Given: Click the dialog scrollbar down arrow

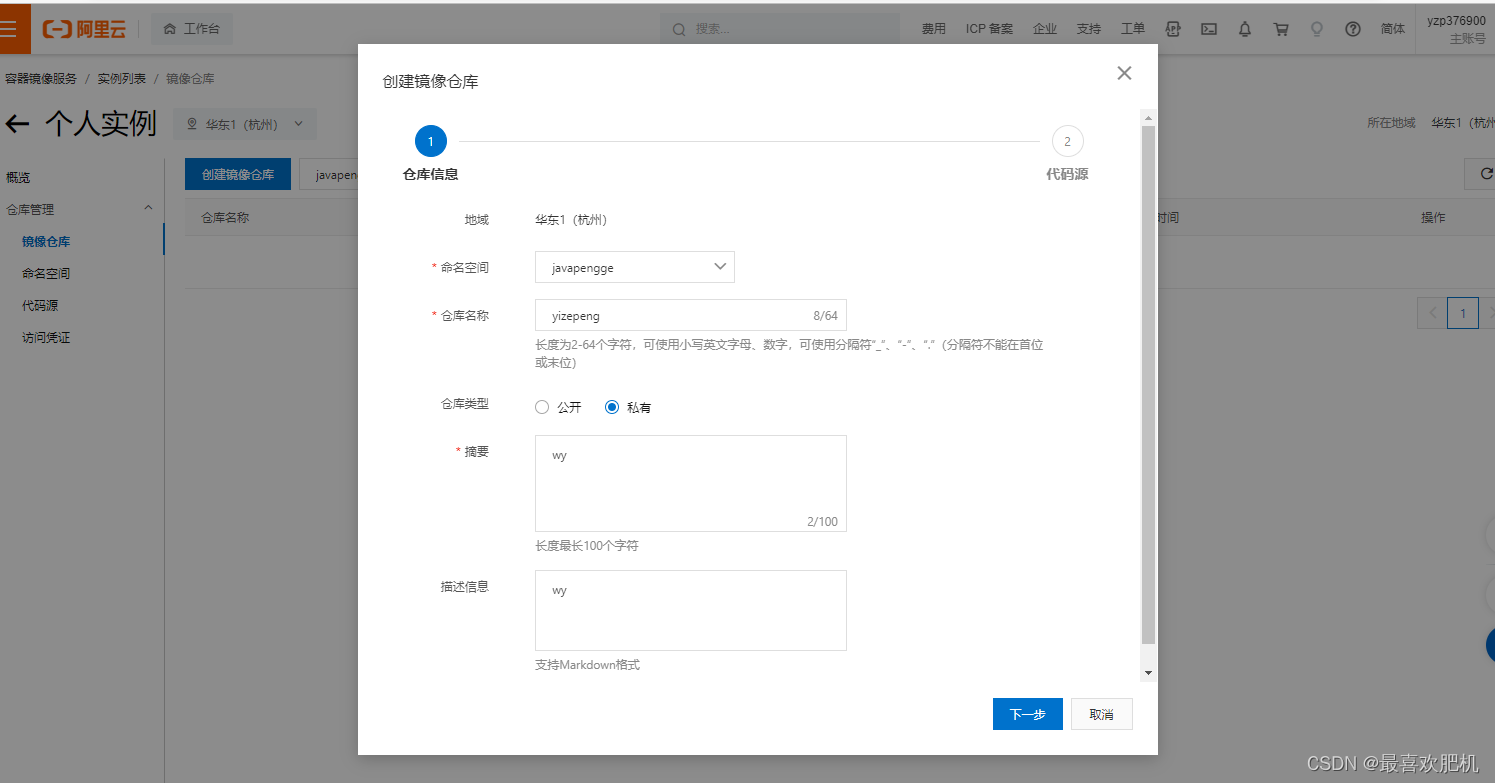Looking at the screenshot, I should (1149, 673).
